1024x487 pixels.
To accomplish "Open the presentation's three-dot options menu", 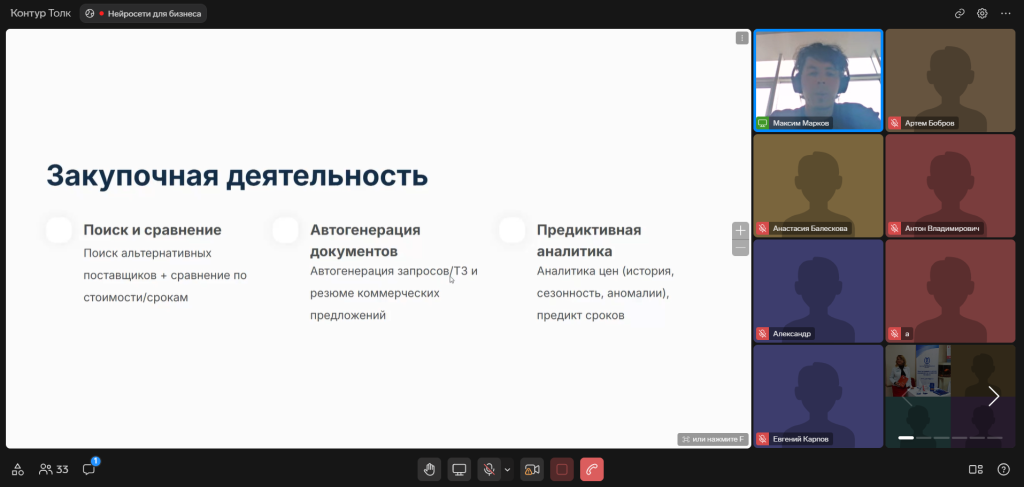I will click(x=742, y=38).
